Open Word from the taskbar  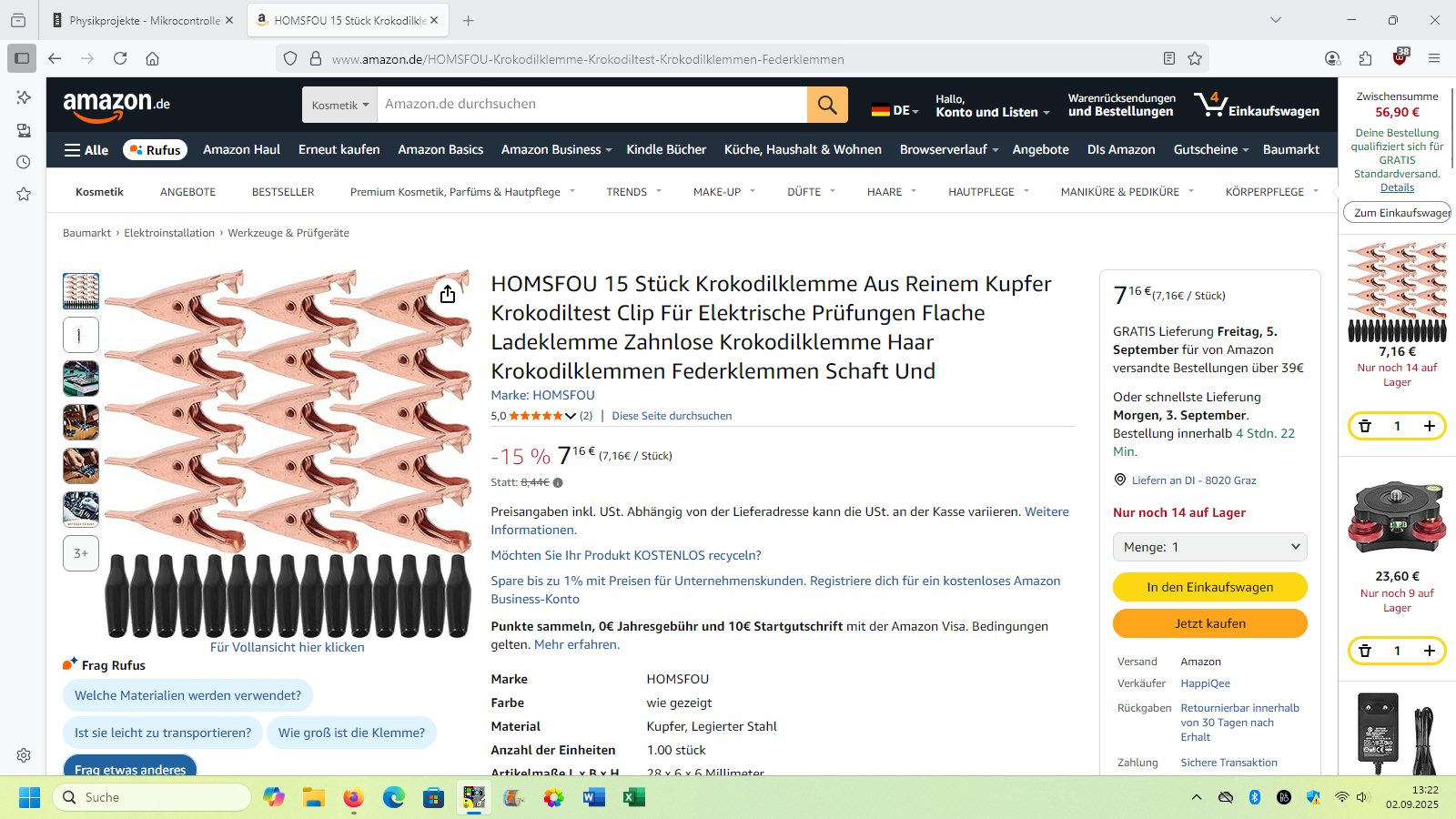[x=593, y=798]
